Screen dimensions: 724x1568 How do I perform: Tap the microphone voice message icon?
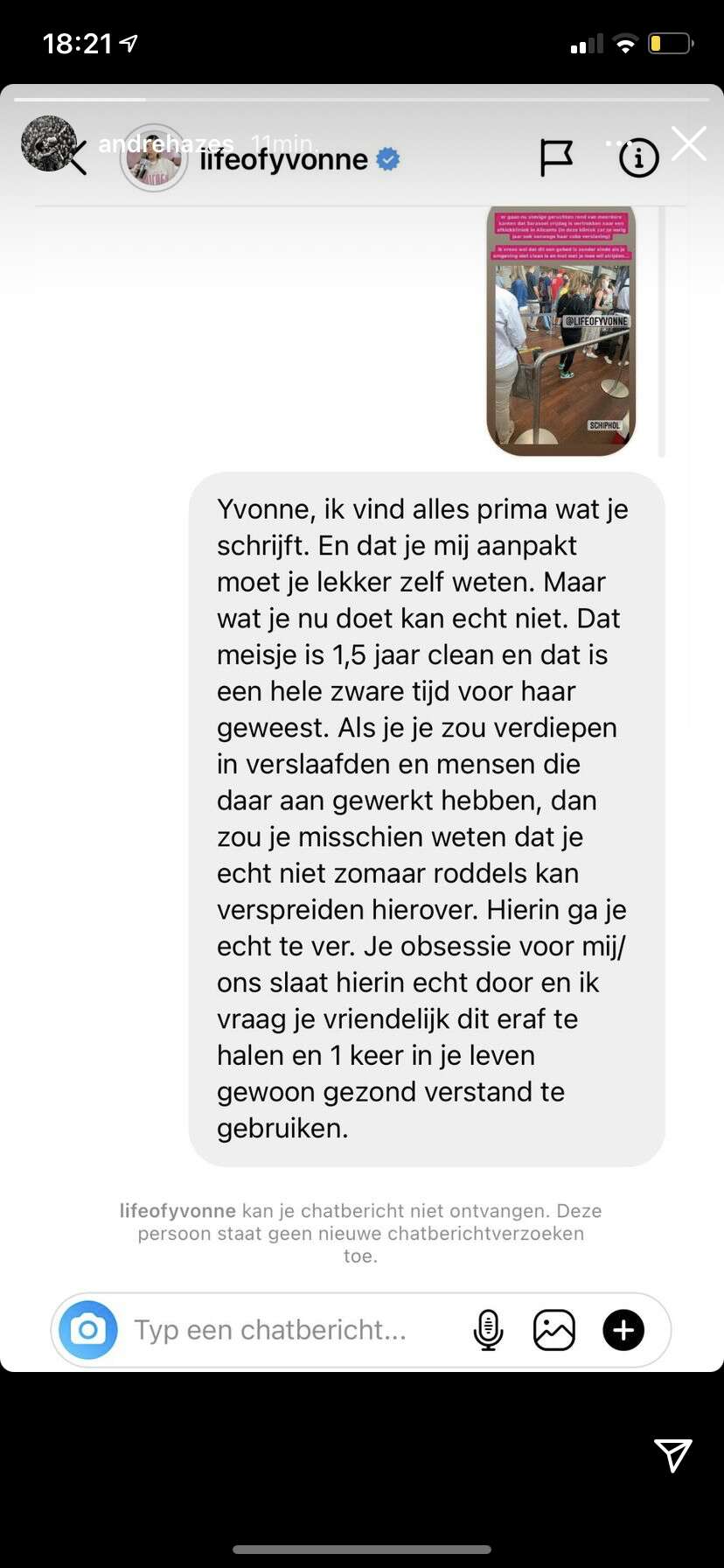(x=488, y=1330)
